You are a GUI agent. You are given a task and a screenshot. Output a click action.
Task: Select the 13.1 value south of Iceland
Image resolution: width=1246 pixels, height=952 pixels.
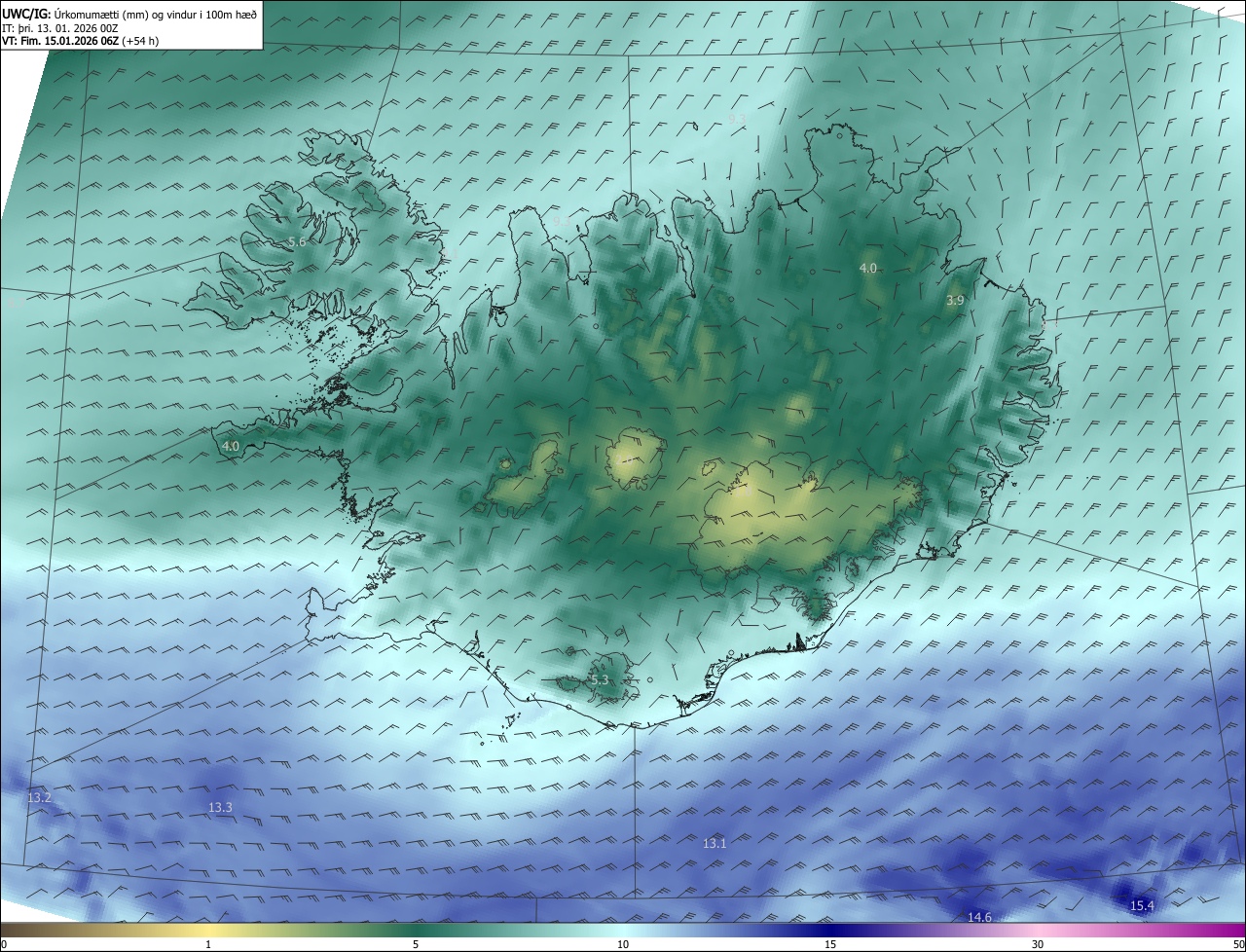715,843
